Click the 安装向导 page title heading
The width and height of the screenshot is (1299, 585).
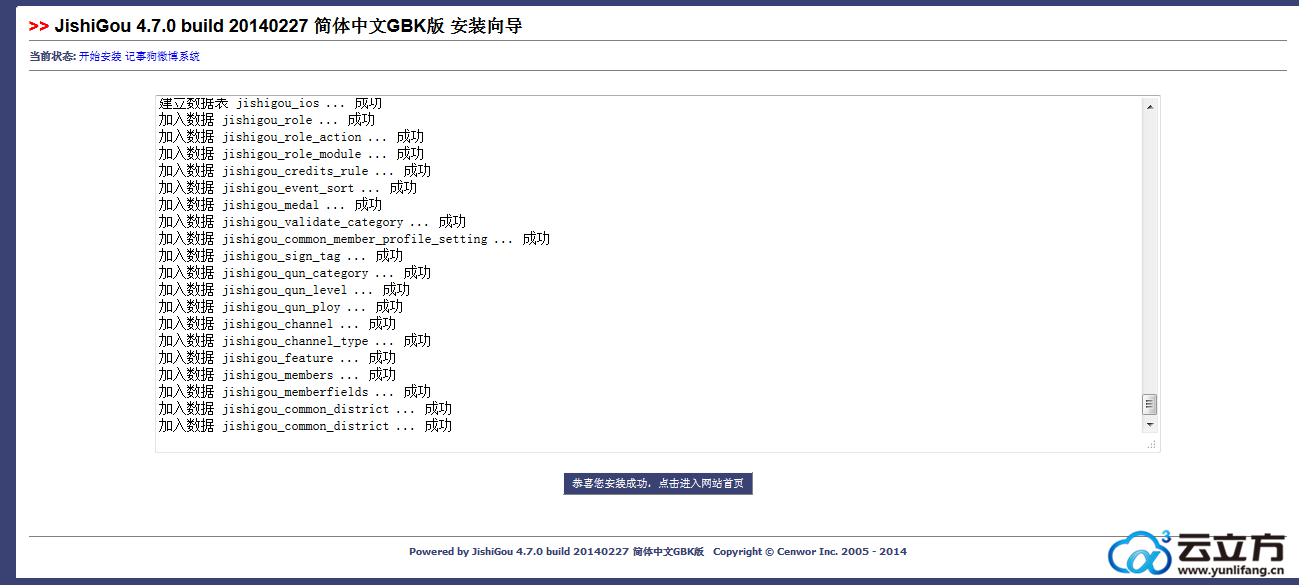[x=276, y=26]
